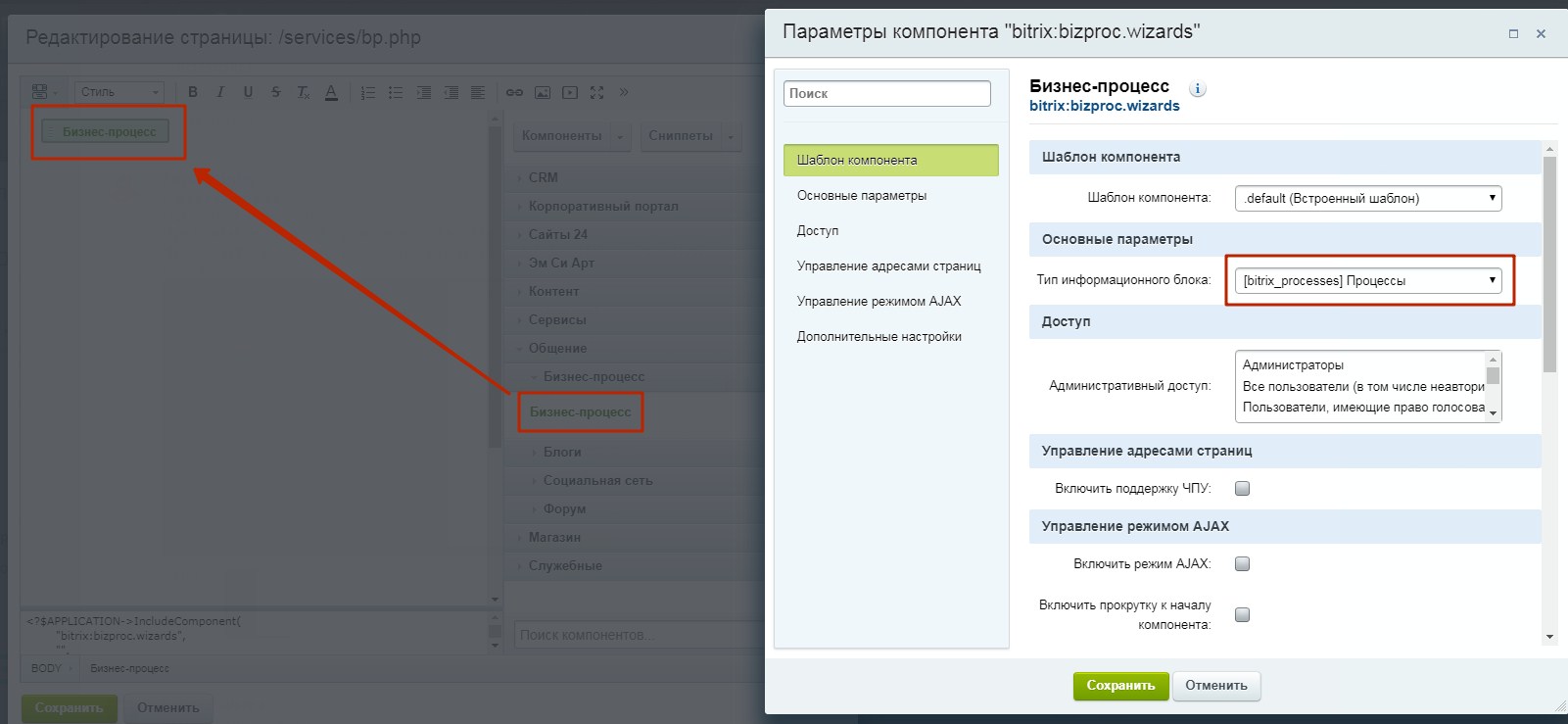Select Основные параметры in the sidebar
The image size is (1568, 724).
861,195
